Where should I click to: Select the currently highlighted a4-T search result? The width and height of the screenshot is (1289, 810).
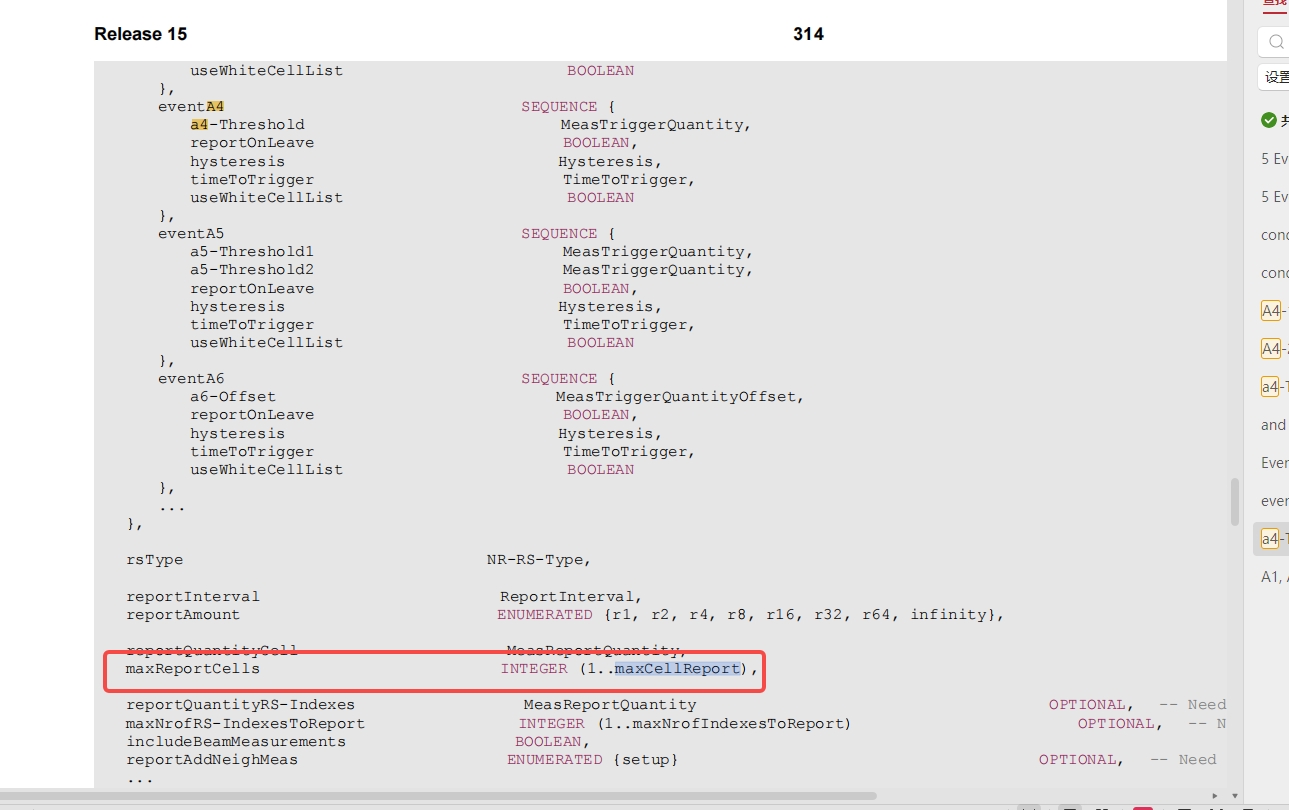(1272, 539)
